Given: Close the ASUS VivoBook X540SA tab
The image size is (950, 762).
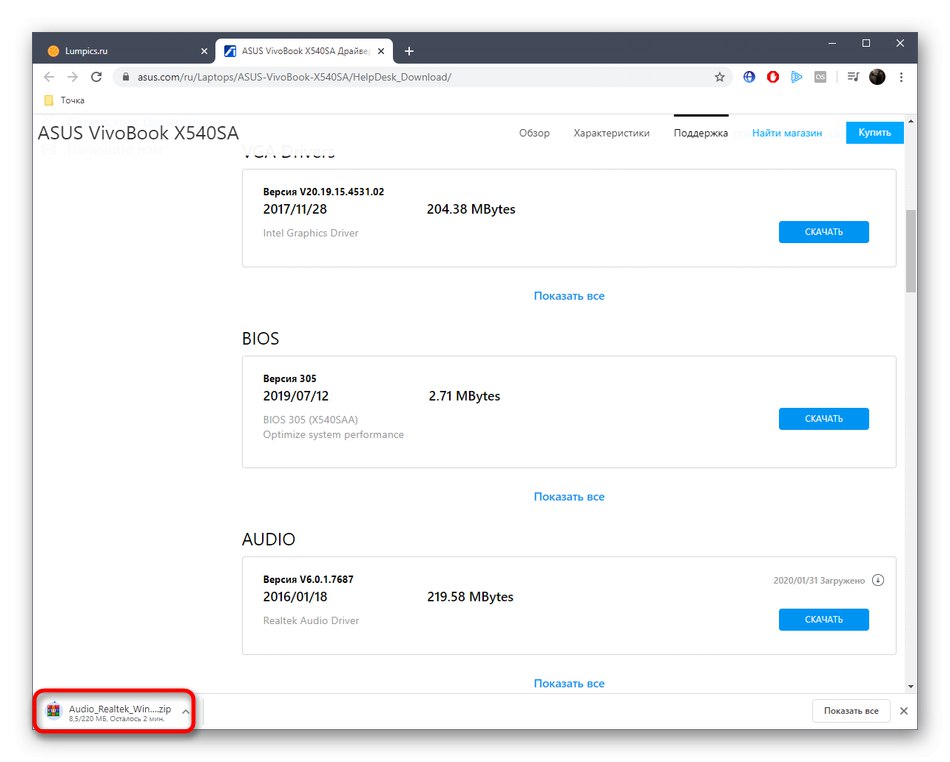Looking at the screenshot, I should [x=381, y=51].
